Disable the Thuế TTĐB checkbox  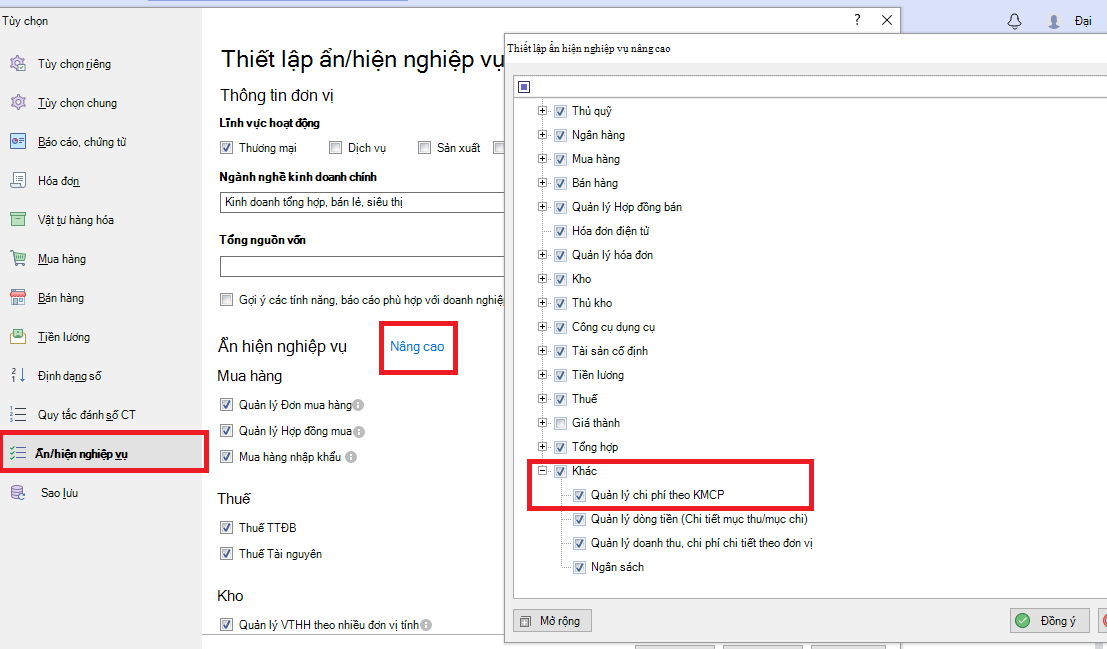coord(226,528)
